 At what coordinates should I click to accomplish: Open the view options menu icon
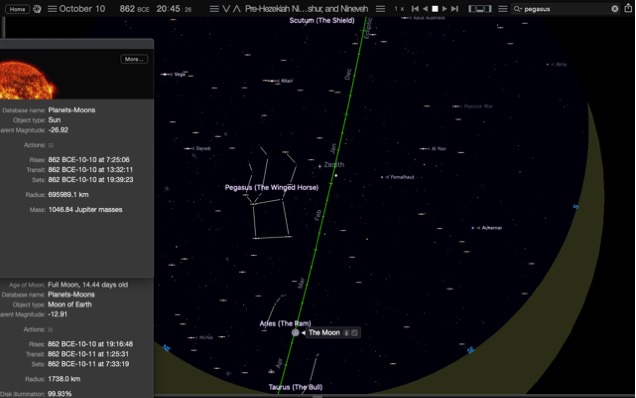pos(503,9)
